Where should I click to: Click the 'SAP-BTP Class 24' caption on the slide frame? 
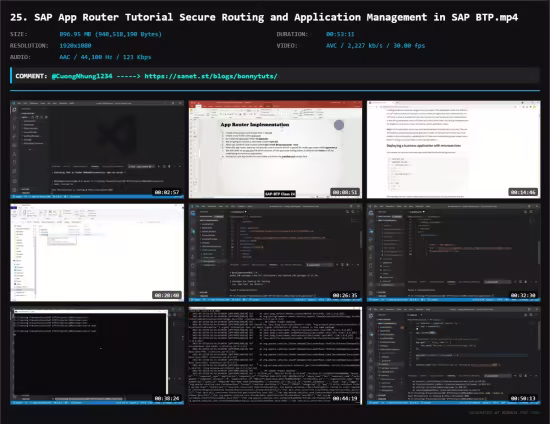point(280,194)
